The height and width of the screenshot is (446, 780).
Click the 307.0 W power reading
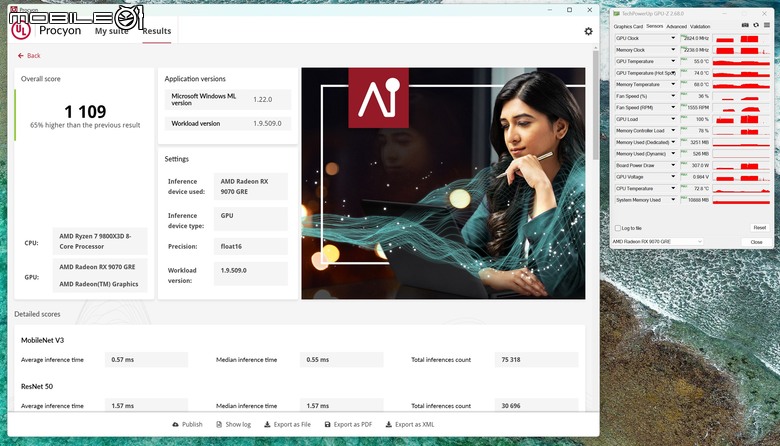[x=700, y=165]
